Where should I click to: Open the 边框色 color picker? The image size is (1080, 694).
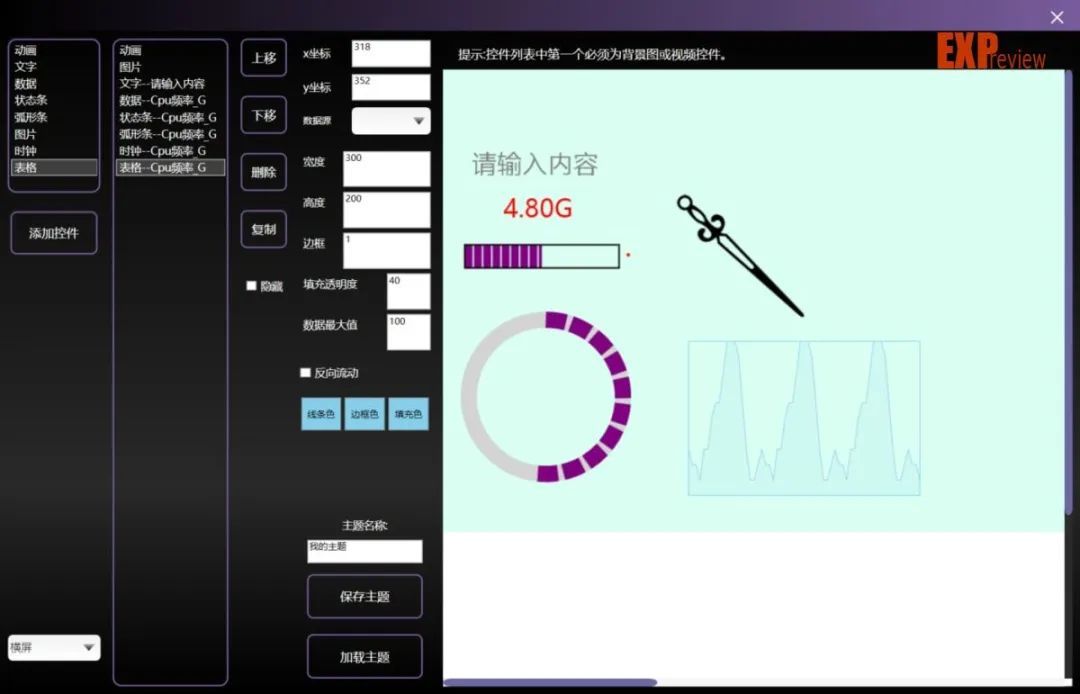pyautogui.click(x=364, y=414)
